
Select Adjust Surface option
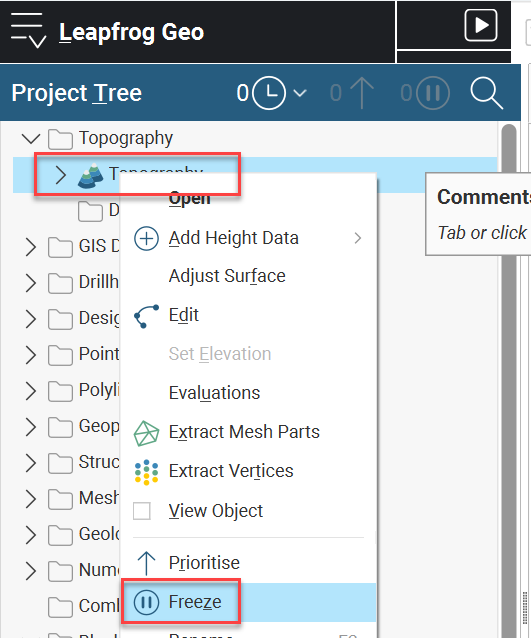click(x=227, y=276)
